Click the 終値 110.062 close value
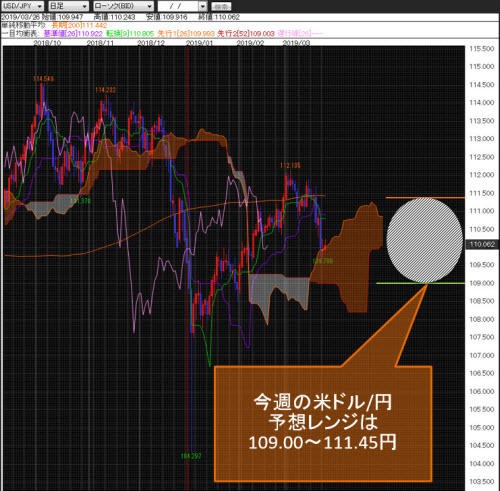Image resolution: width=500 pixels, height=491 pixels. [x=219, y=17]
